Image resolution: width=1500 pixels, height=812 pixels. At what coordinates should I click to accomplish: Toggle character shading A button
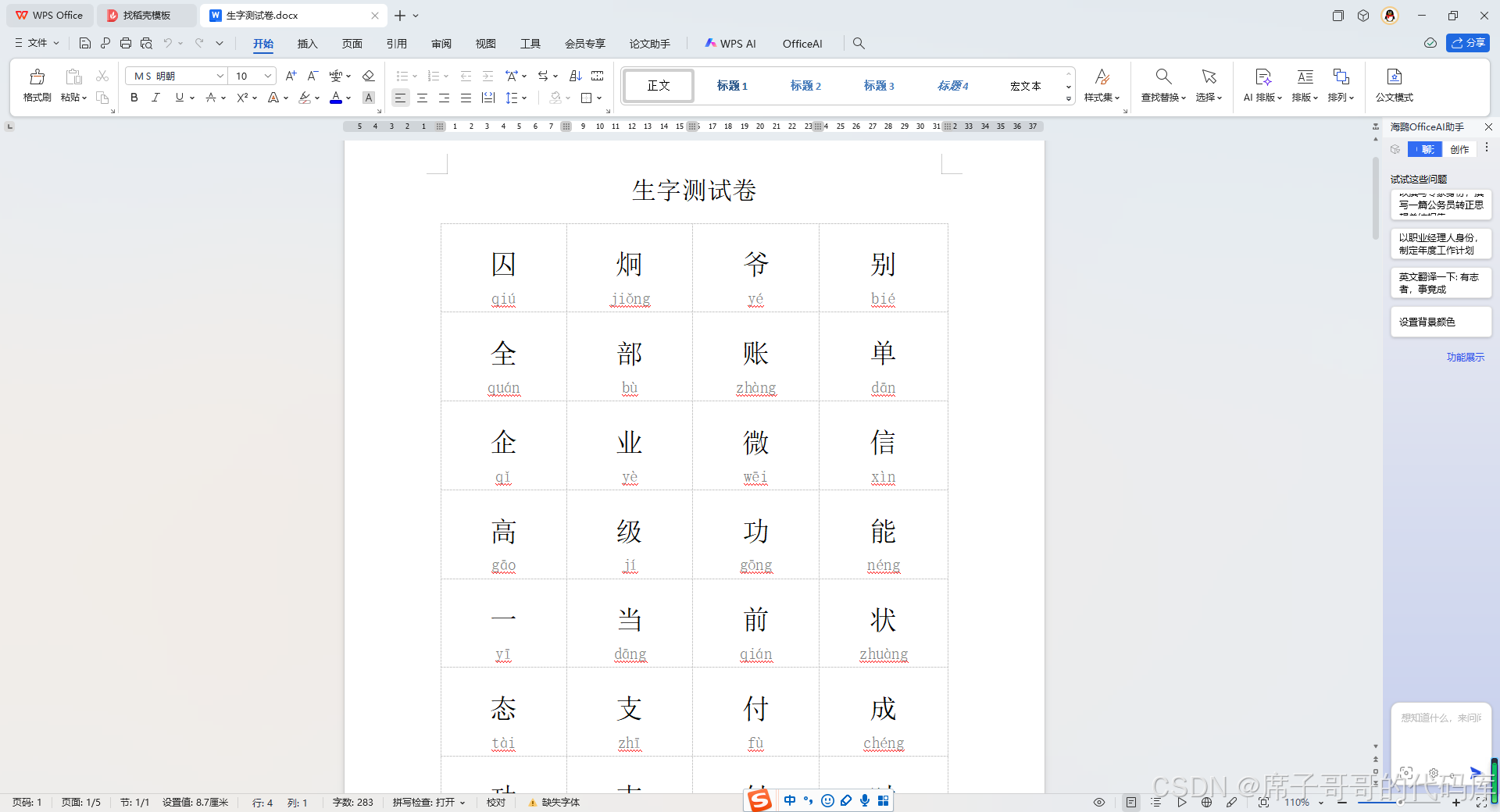pyautogui.click(x=369, y=98)
